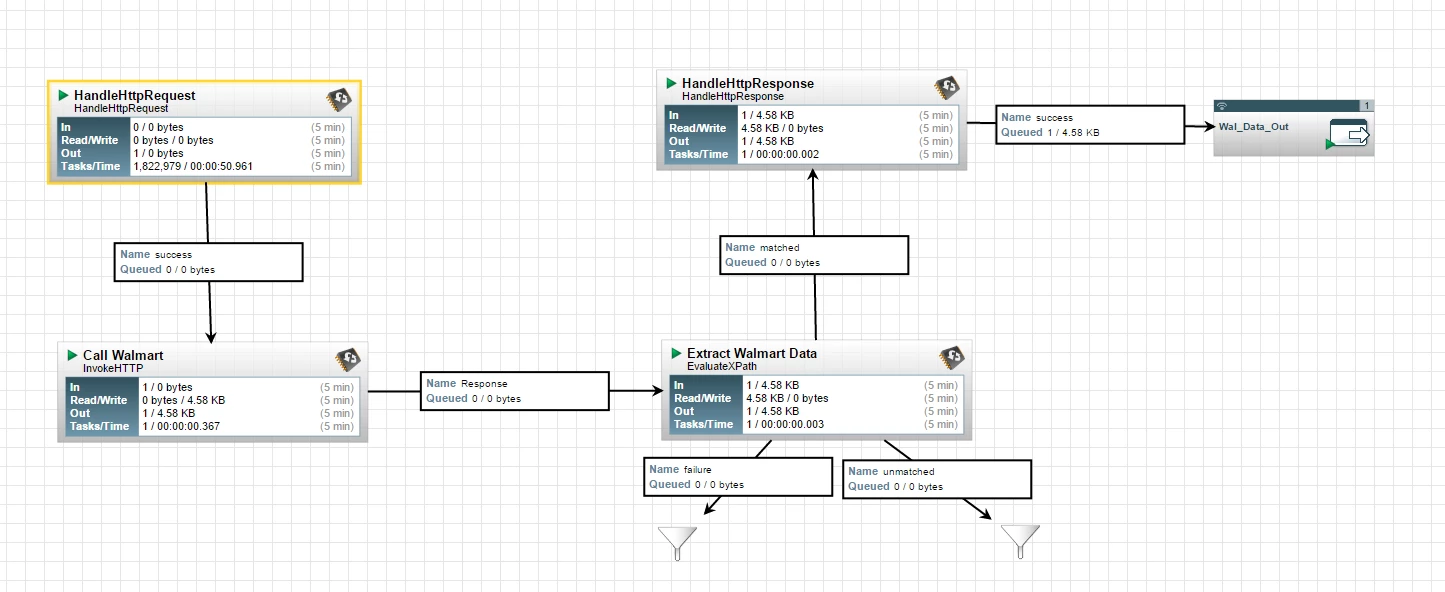Click the Out row label of HandleHttpResponse

coord(679,141)
